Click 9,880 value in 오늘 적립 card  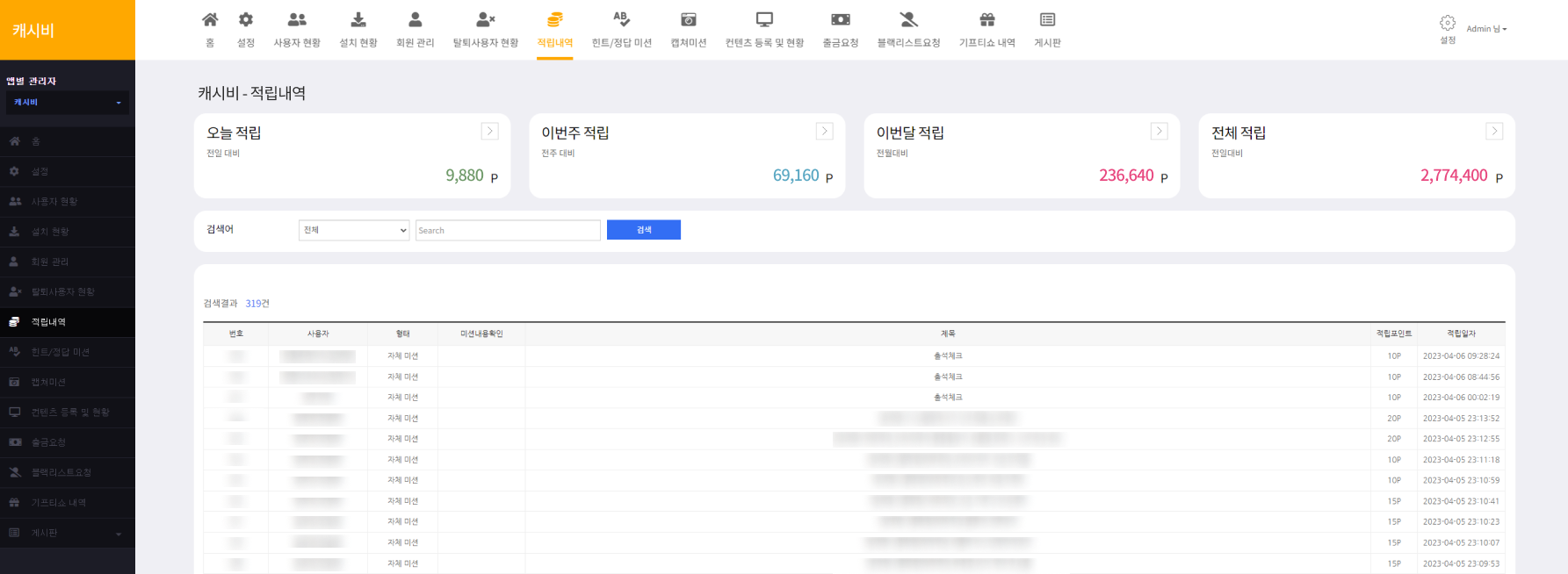pyautogui.click(x=465, y=176)
